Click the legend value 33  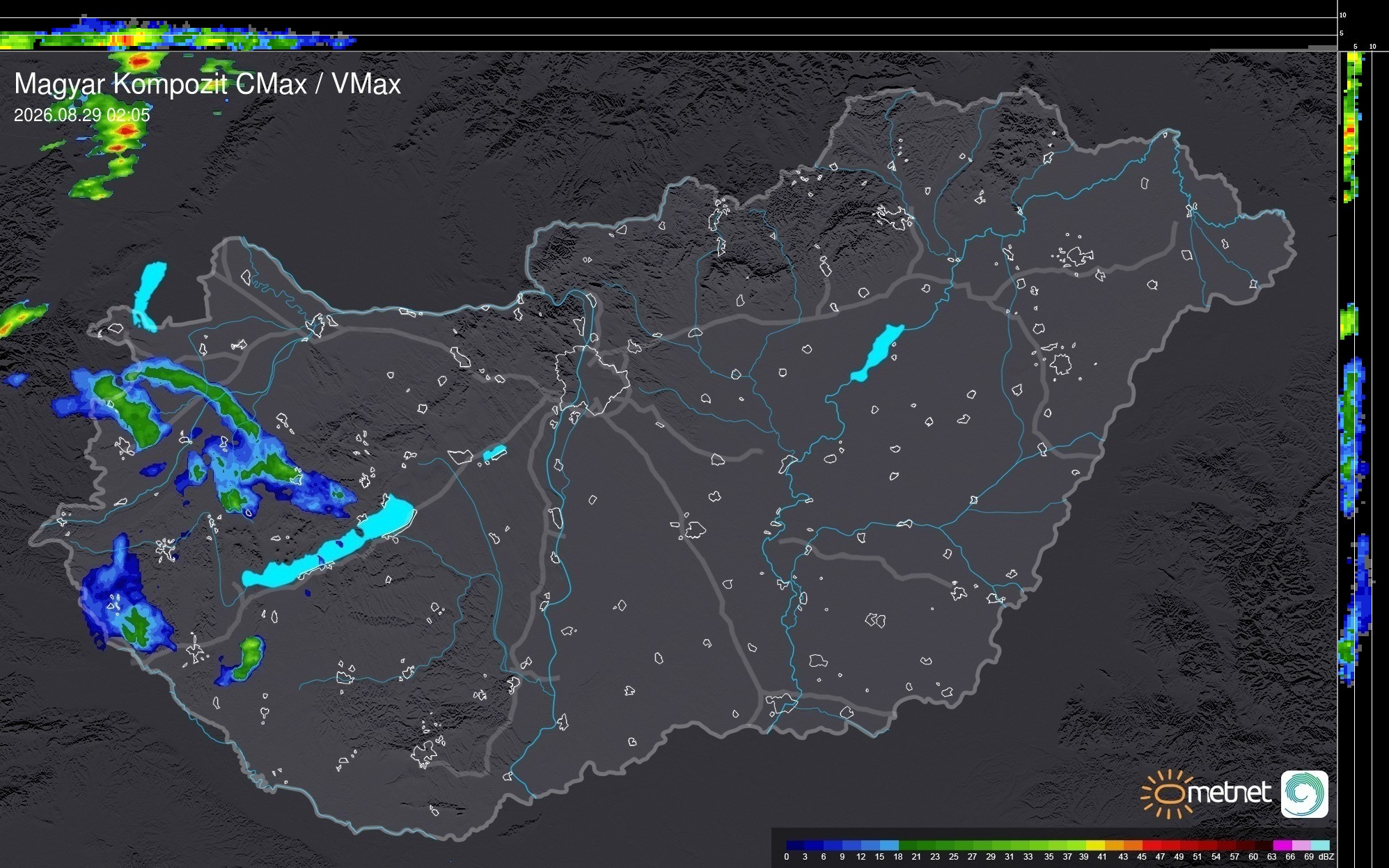tap(1028, 857)
